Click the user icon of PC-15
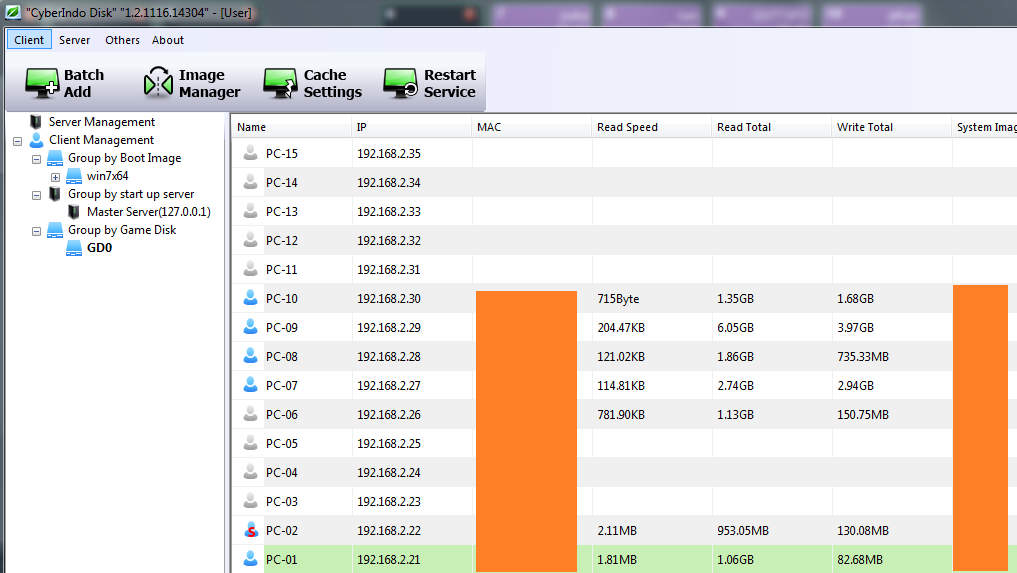Image resolution: width=1017 pixels, height=573 pixels. (x=250, y=153)
